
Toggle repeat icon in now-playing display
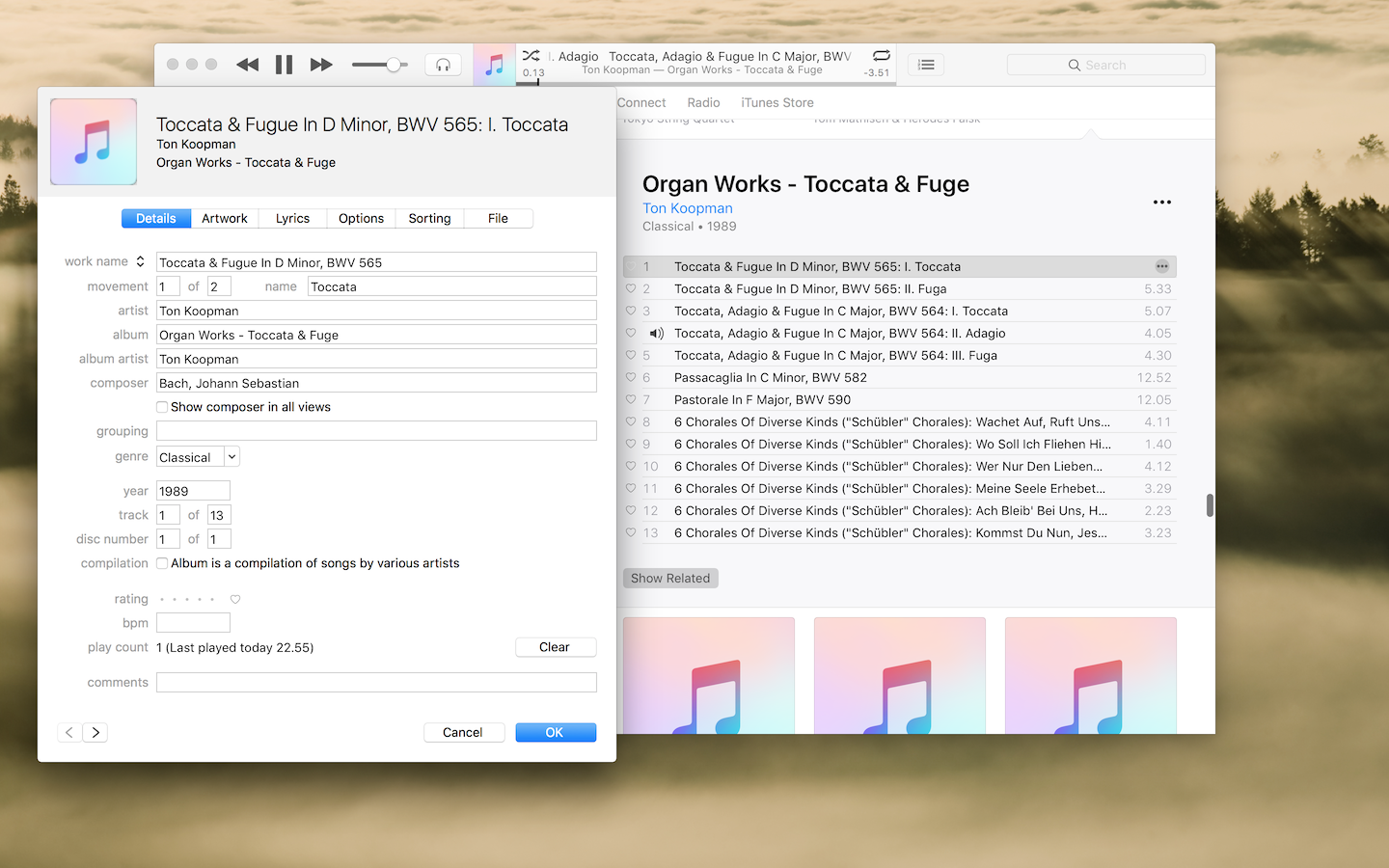(x=881, y=56)
